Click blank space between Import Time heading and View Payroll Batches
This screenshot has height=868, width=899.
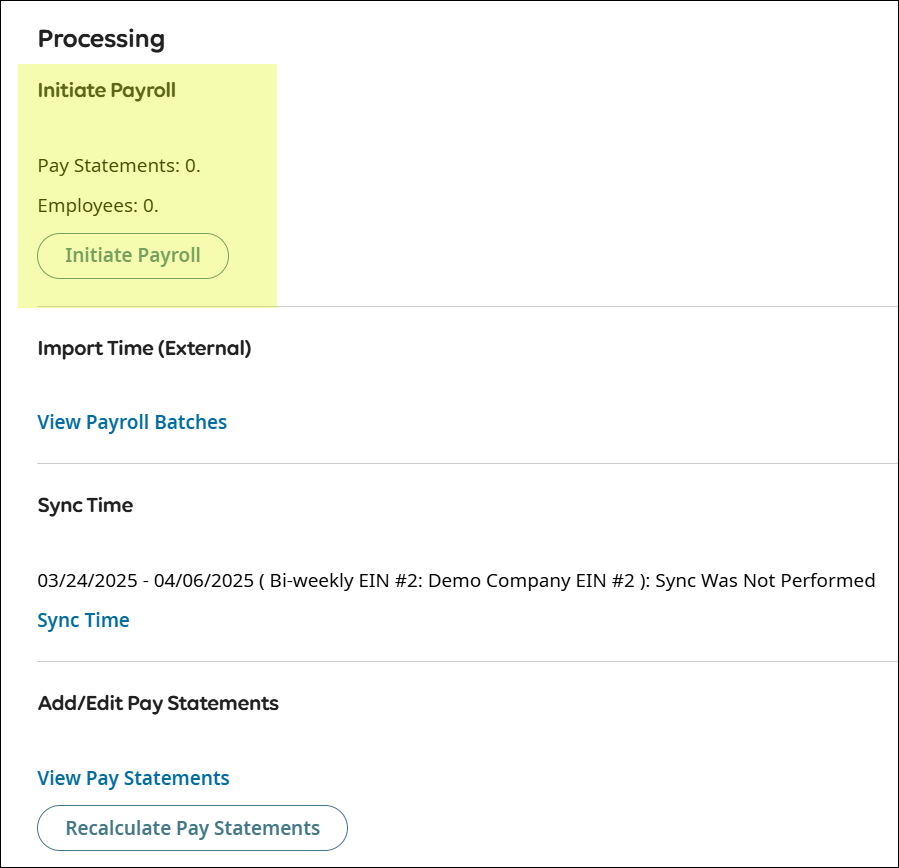tap(140, 385)
